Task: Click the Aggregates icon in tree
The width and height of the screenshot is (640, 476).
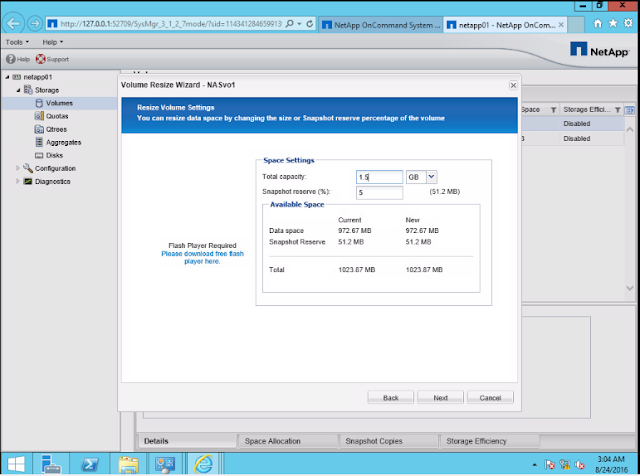Action: 39,142
